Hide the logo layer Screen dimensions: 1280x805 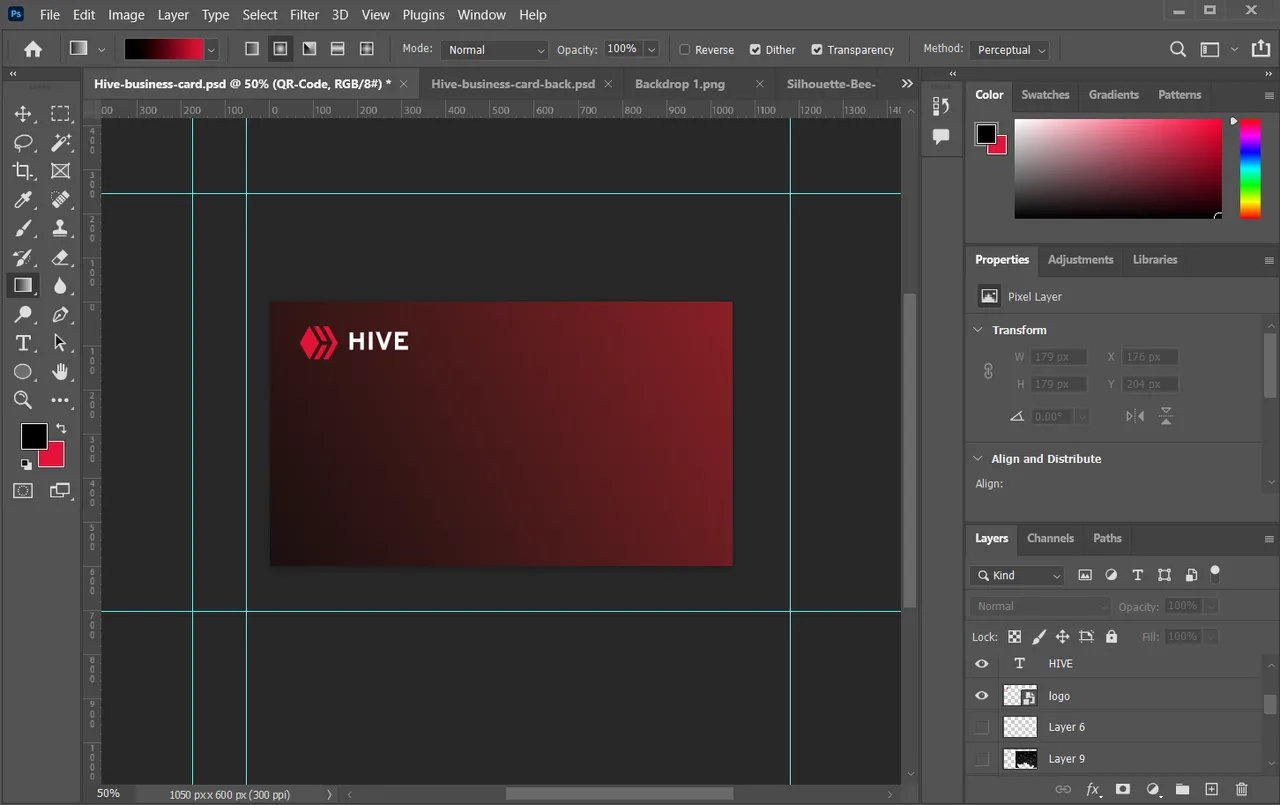pos(982,696)
